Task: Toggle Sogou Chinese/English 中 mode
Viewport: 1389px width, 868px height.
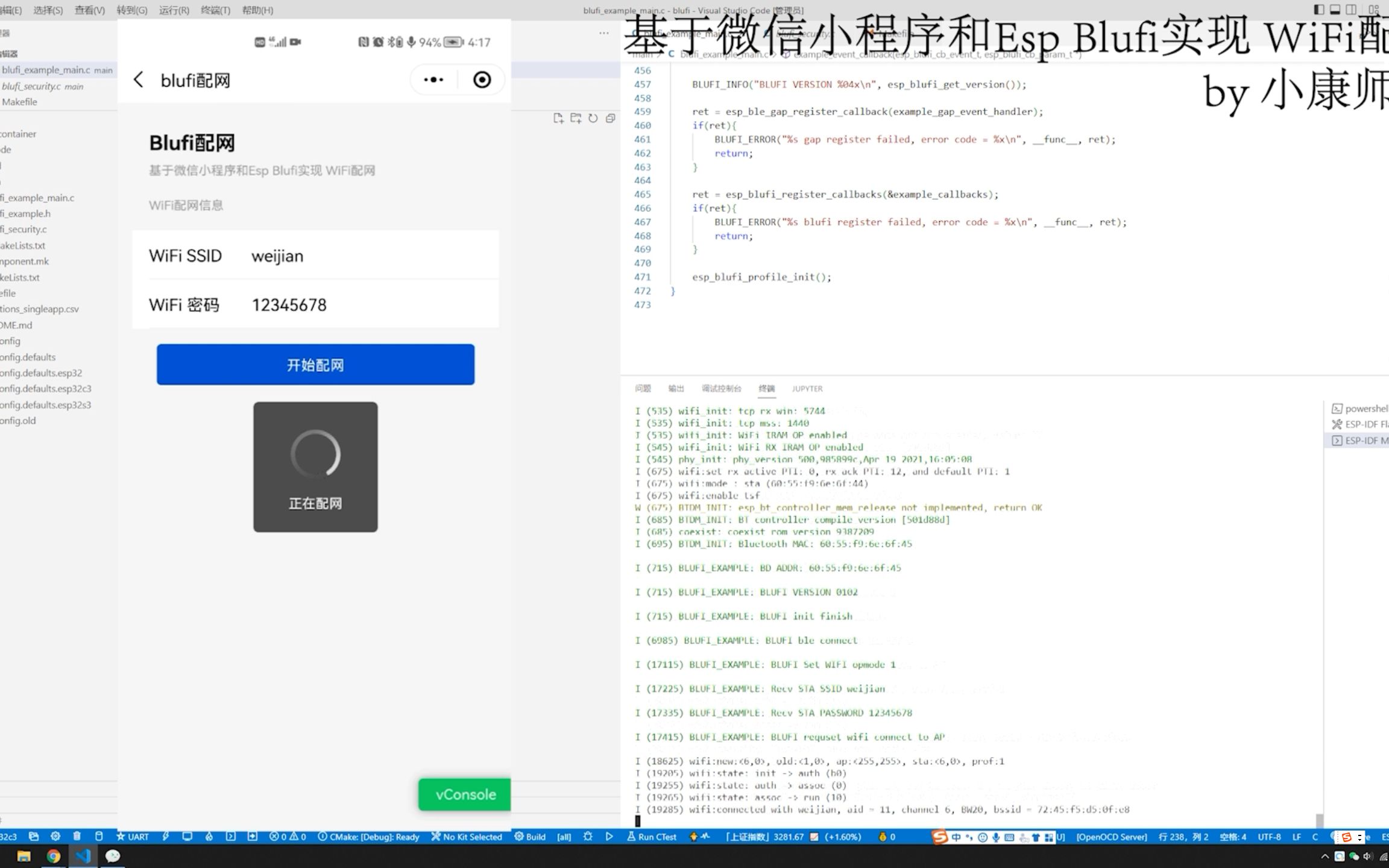Action: pyautogui.click(x=956, y=837)
